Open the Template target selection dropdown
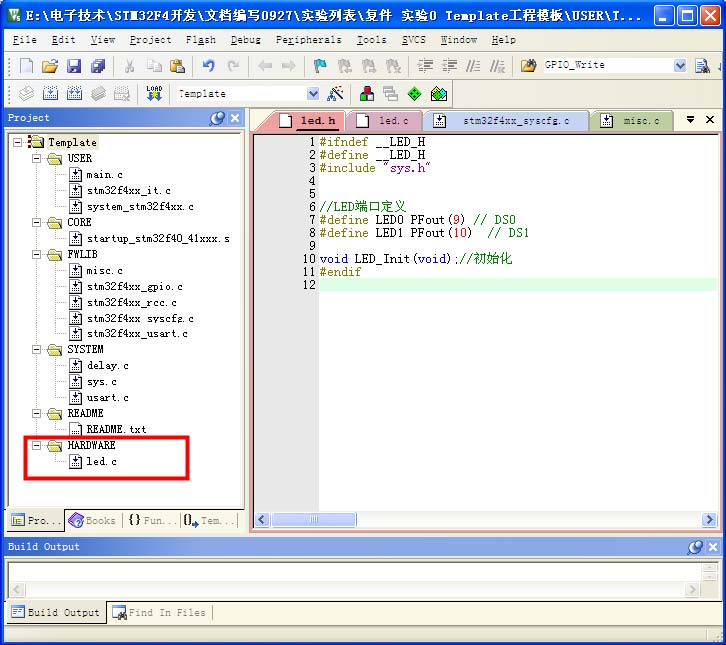Viewport: 726px width, 645px height. click(313, 94)
